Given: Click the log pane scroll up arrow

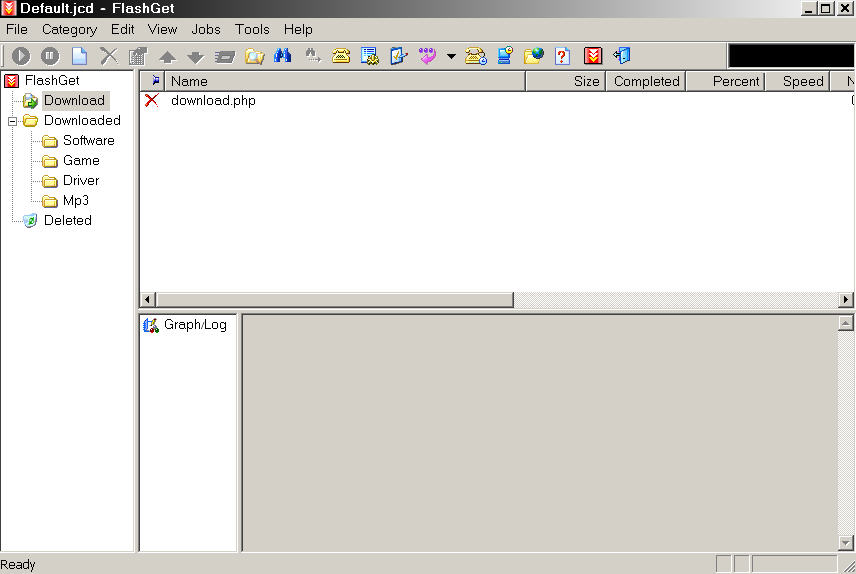Looking at the screenshot, I should [x=846, y=323].
